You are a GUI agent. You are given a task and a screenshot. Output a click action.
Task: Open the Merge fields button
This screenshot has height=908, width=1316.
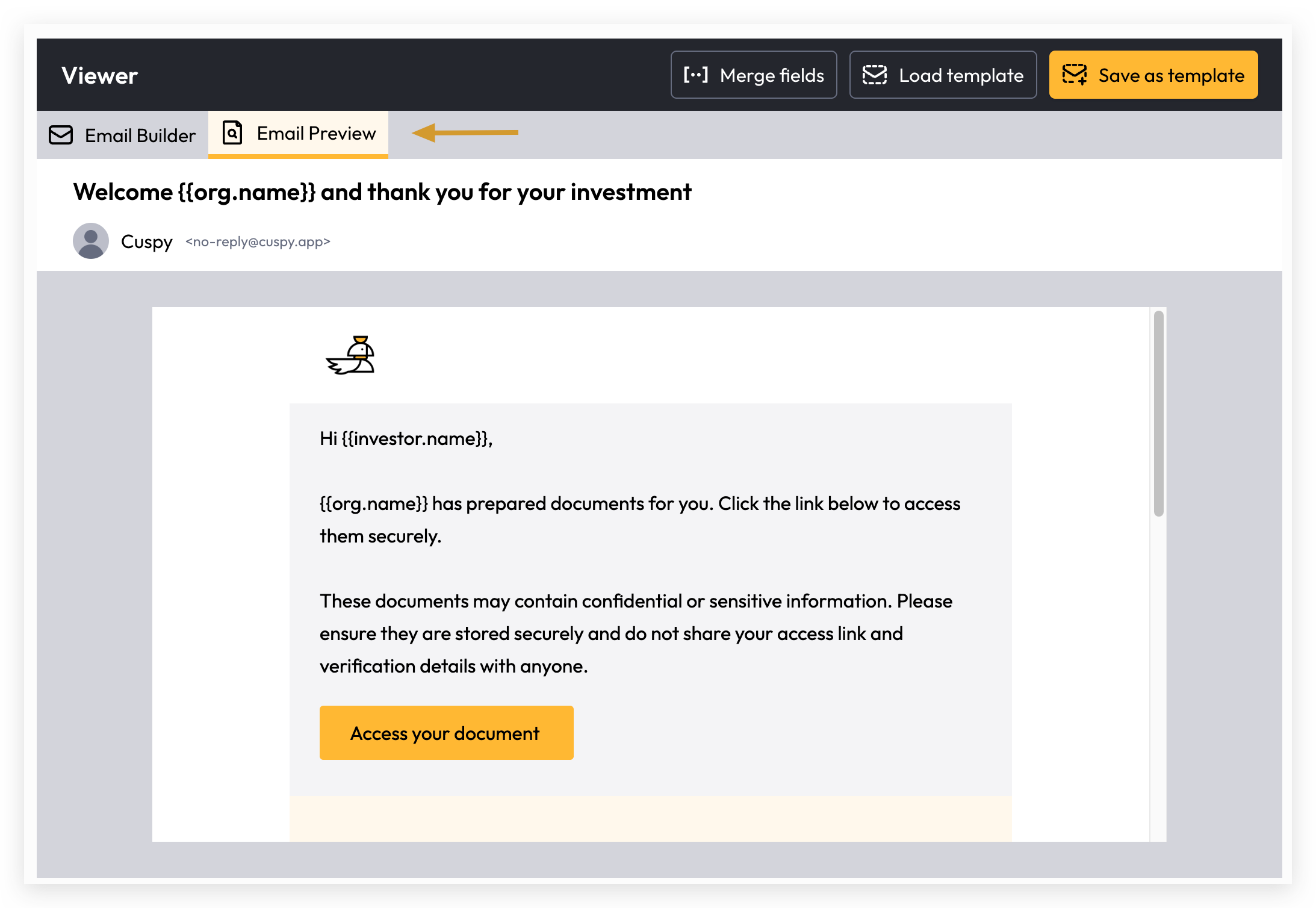[x=754, y=75]
